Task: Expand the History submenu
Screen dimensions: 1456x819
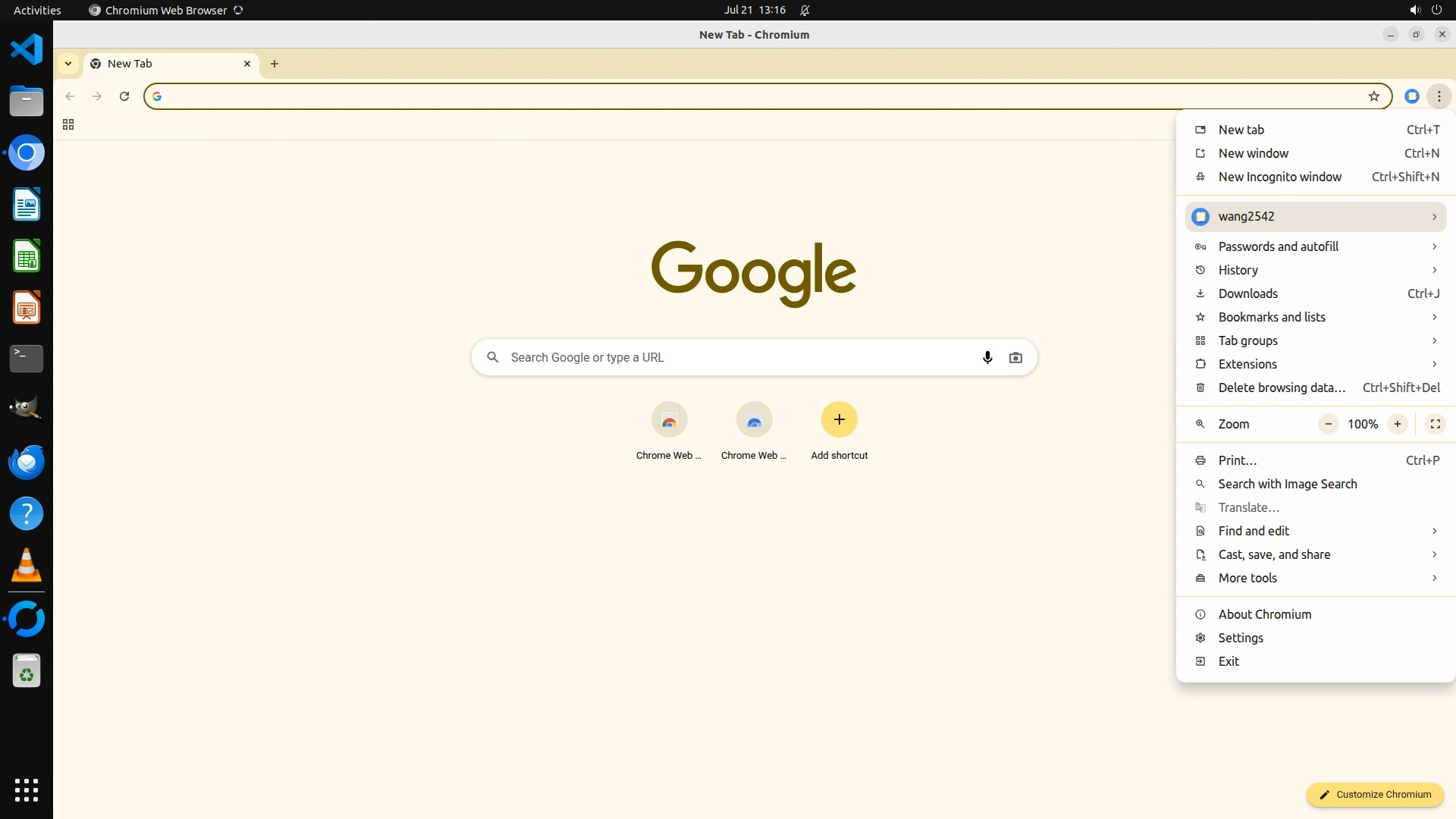Action: coord(1316,270)
